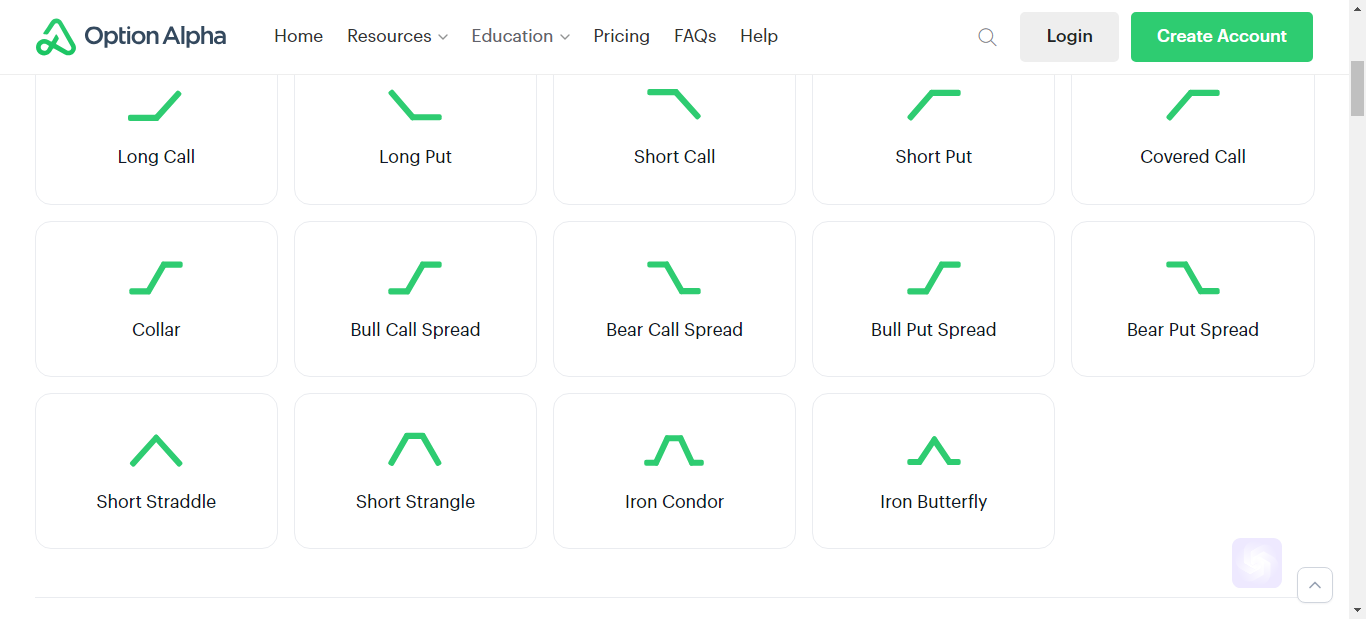Screen dimensions: 1366x619
Task: Click the Login button
Action: pos(1069,37)
